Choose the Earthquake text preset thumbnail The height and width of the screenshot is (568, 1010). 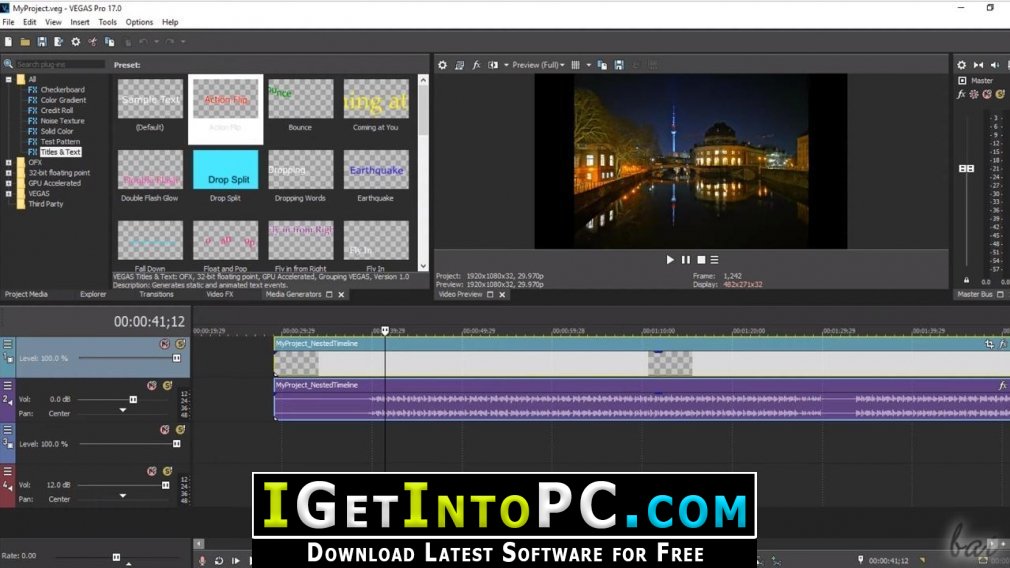click(376, 170)
